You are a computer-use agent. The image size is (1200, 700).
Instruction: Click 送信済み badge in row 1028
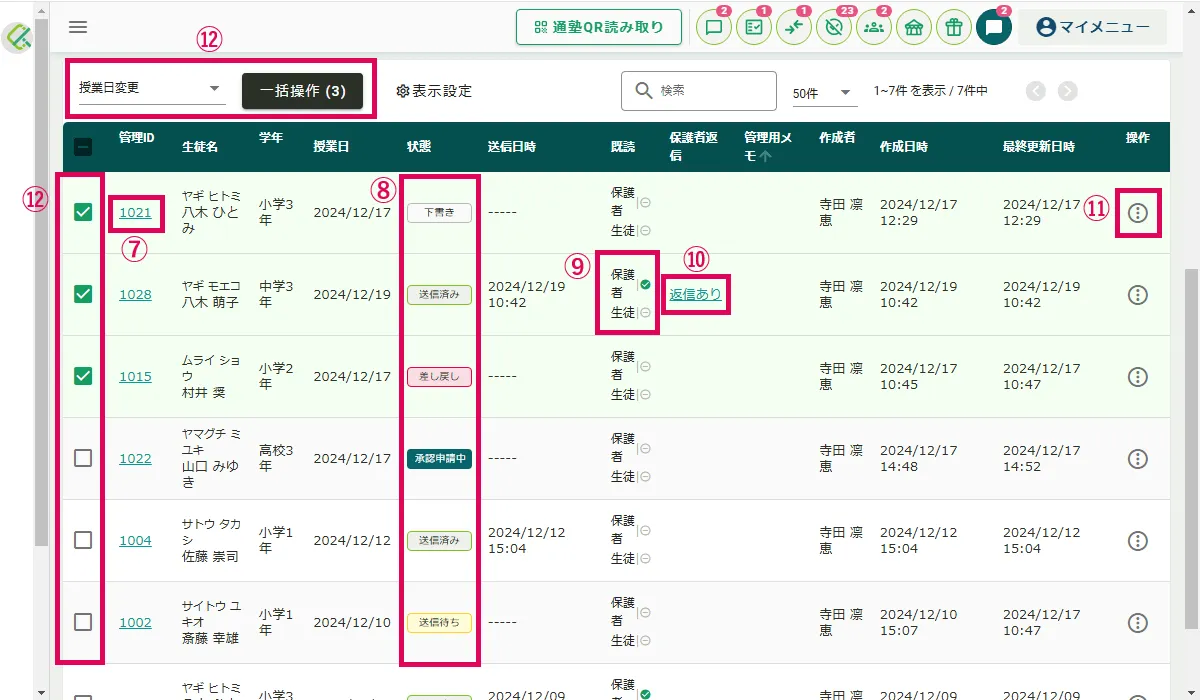tap(439, 295)
